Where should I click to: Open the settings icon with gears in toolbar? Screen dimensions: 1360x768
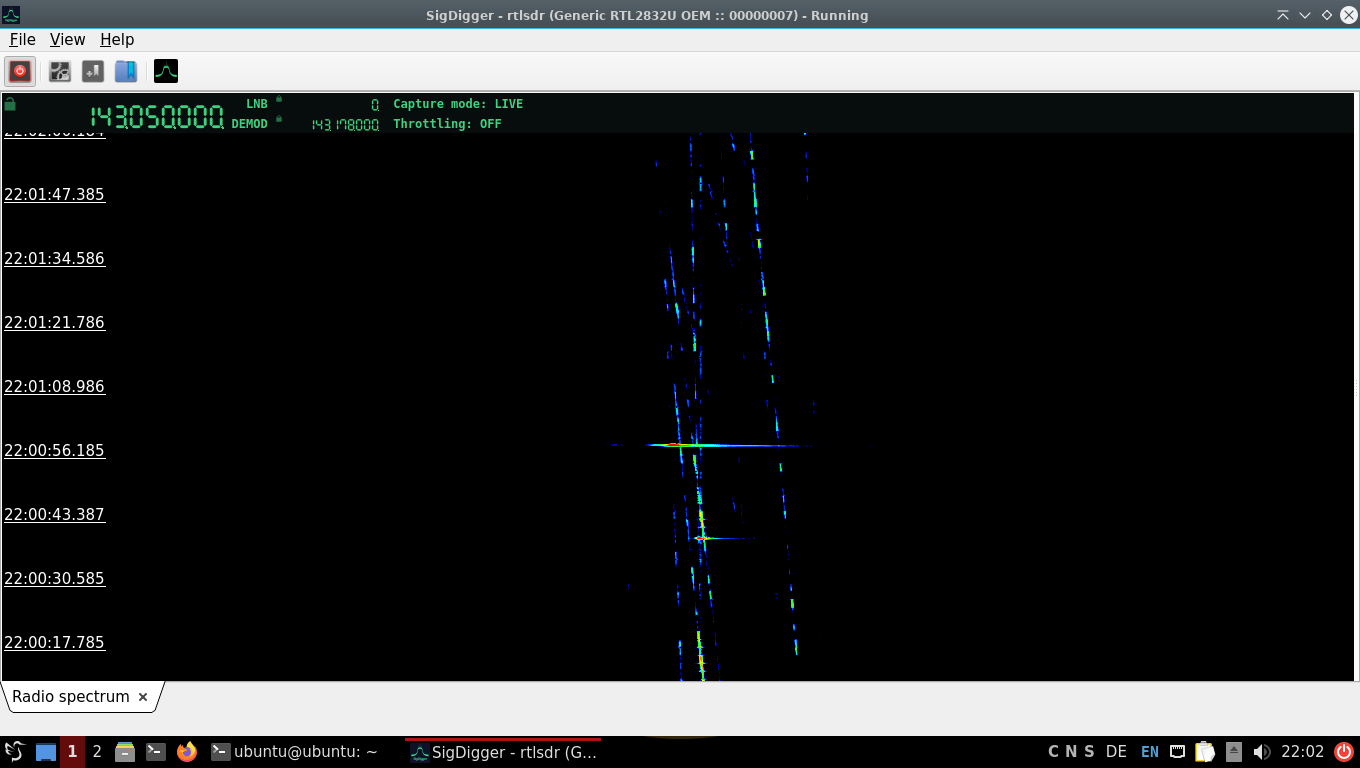tap(60, 71)
